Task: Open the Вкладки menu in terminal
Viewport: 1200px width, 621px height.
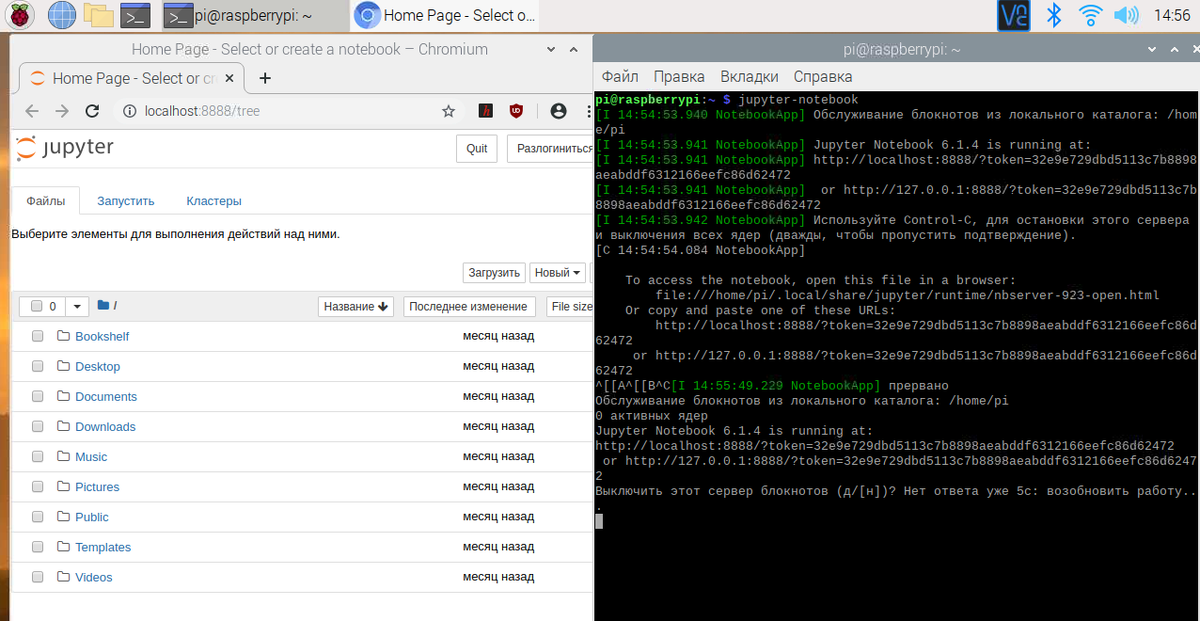Action: (x=749, y=76)
